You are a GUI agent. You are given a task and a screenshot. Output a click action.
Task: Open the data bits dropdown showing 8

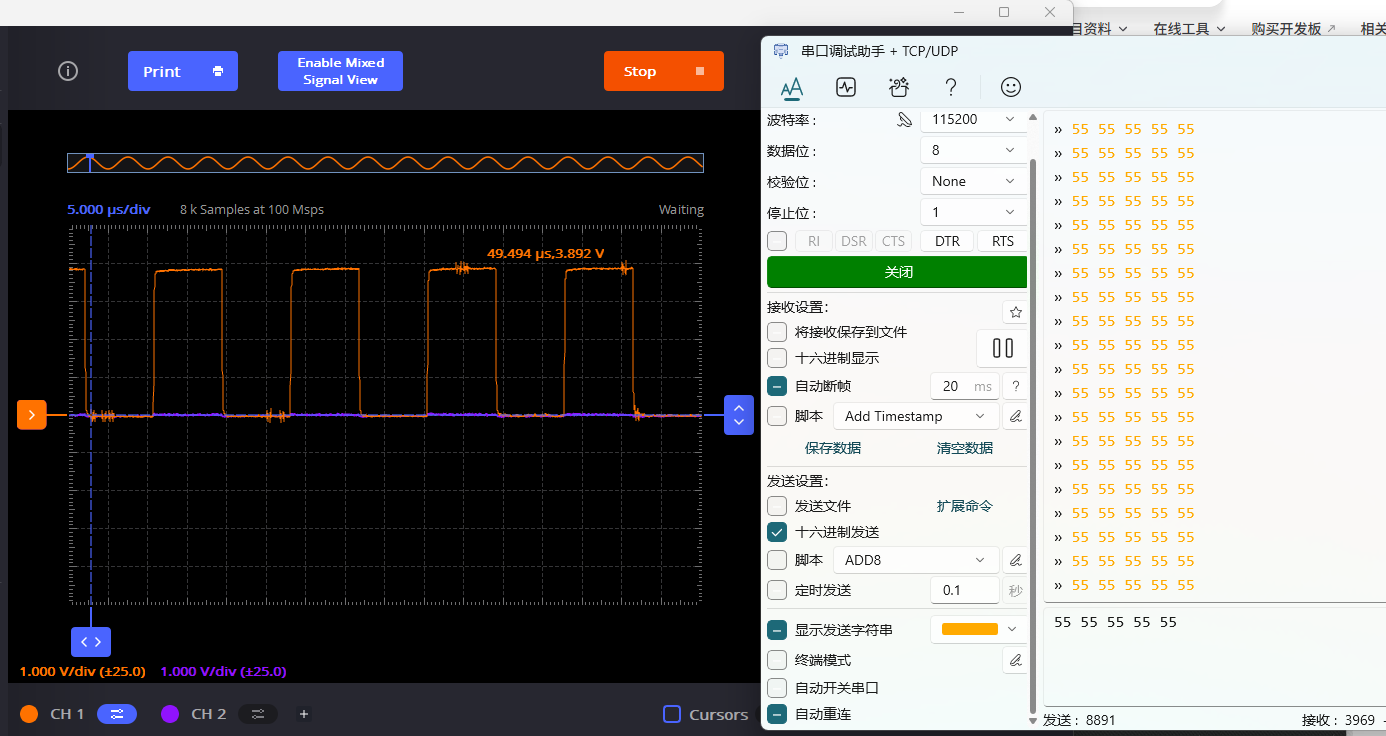click(973, 150)
